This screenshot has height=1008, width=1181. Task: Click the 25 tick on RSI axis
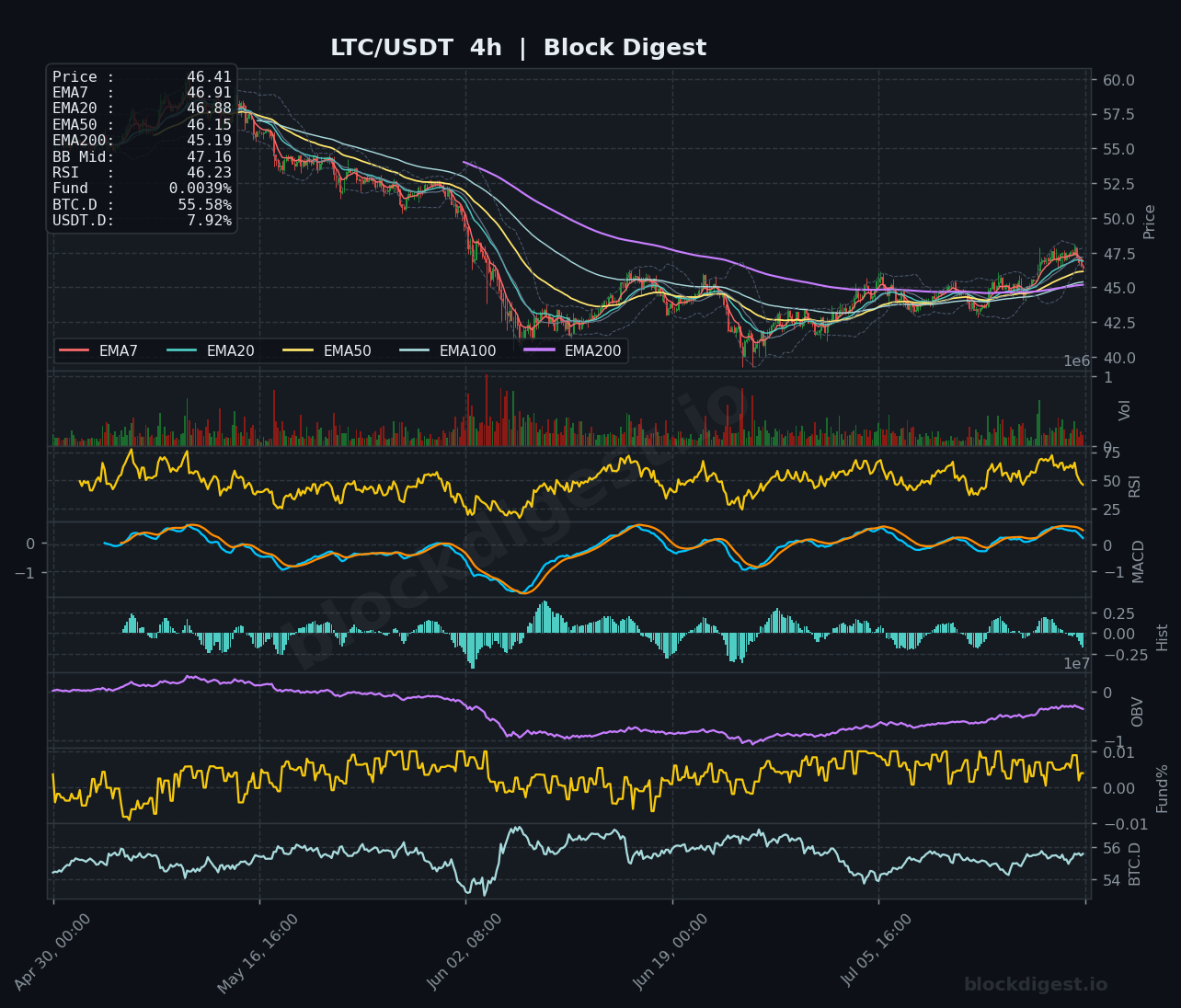click(1110, 510)
